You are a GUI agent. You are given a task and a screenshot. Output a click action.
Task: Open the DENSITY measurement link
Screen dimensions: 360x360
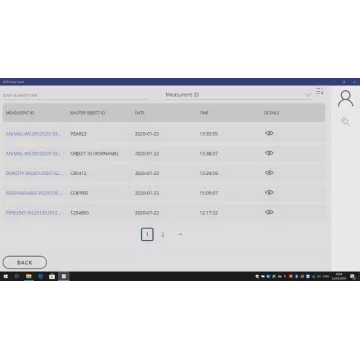[x=34, y=173]
